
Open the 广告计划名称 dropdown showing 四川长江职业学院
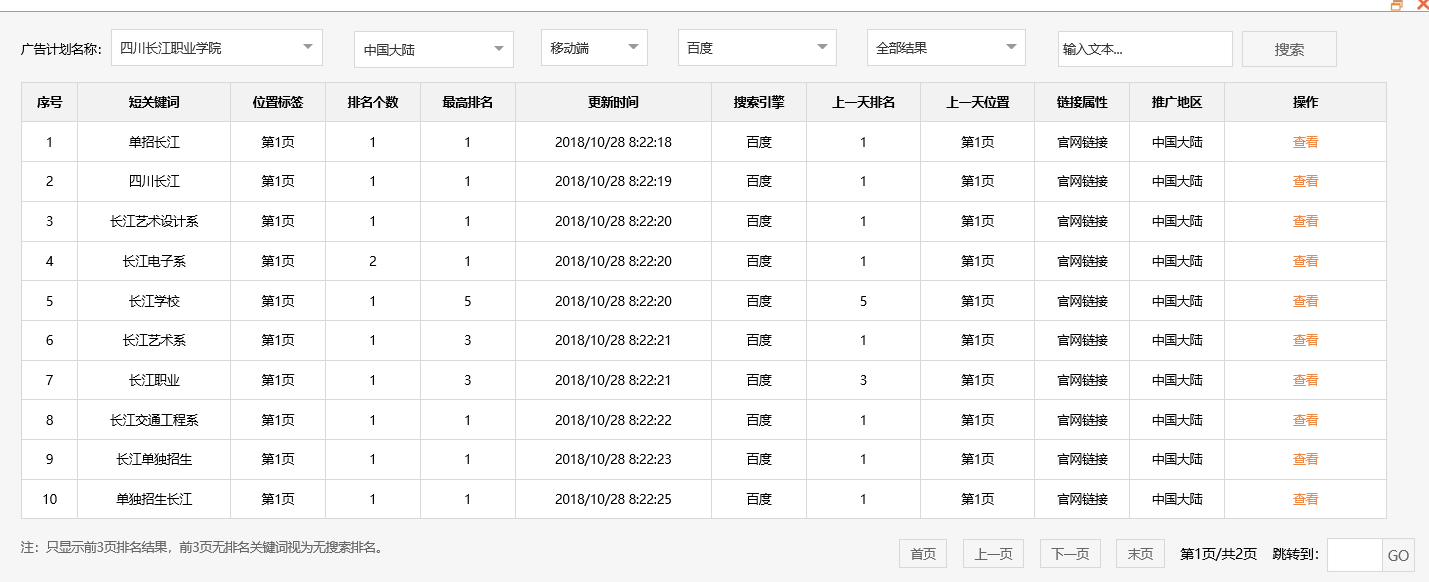[216, 48]
